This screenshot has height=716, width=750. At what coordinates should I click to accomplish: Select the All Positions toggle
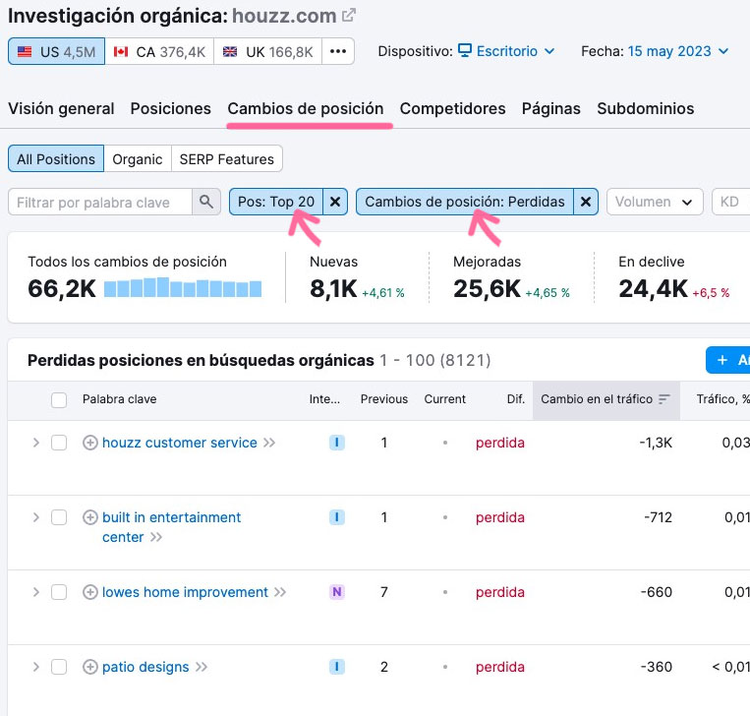[56, 159]
